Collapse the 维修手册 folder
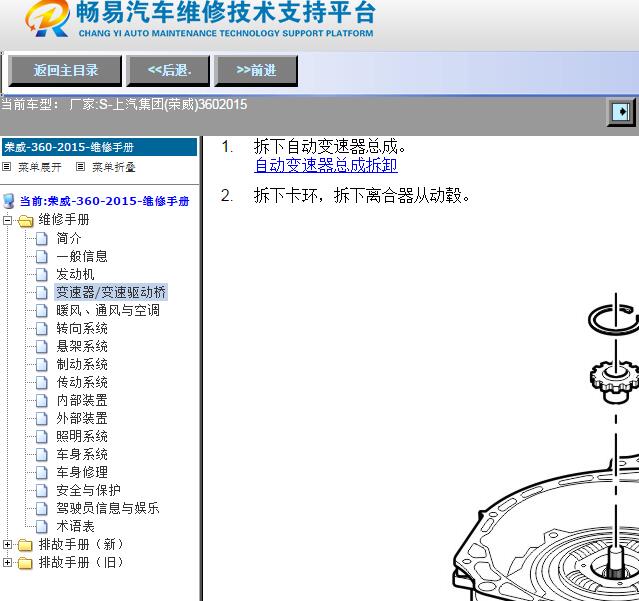Screen dimensions: 639x601 (7, 220)
